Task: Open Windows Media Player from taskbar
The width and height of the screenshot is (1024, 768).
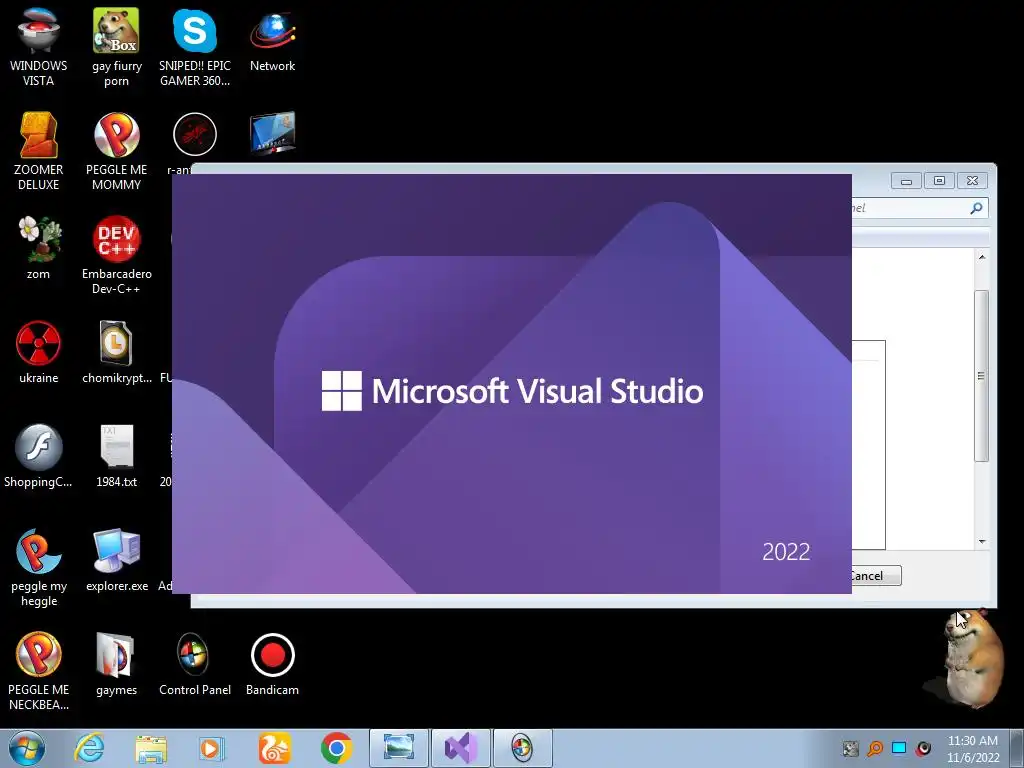Action: pyautogui.click(x=212, y=748)
